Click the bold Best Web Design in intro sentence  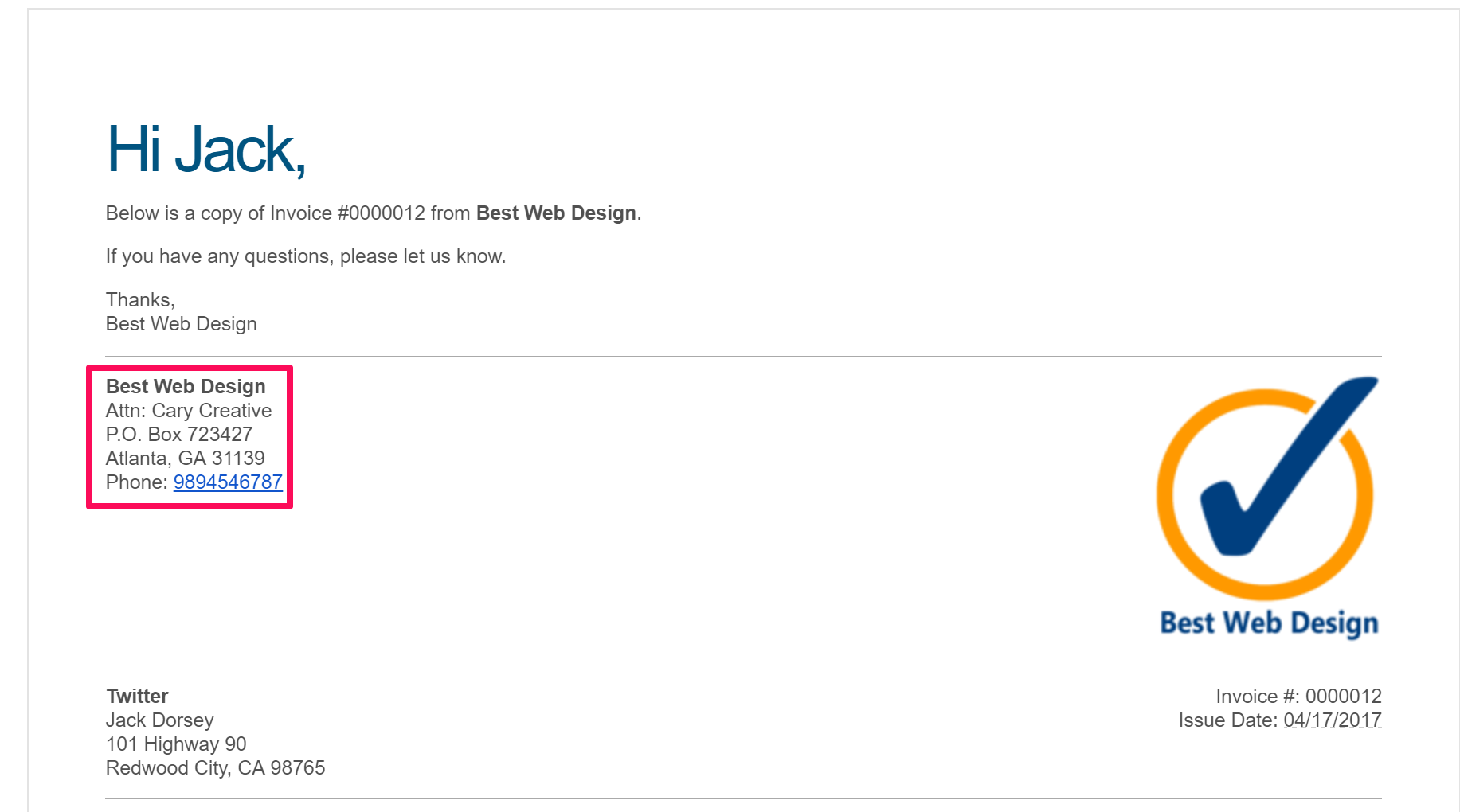tap(556, 213)
